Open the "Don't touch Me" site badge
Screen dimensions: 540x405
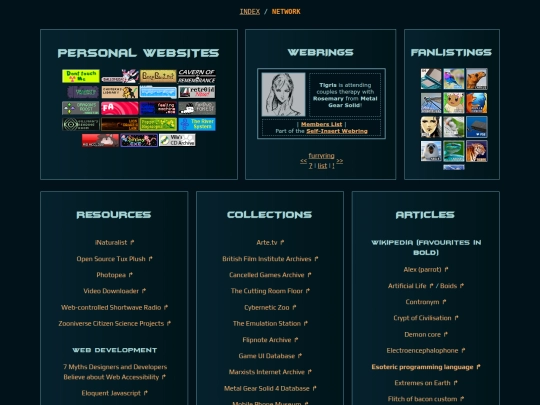[81, 76]
